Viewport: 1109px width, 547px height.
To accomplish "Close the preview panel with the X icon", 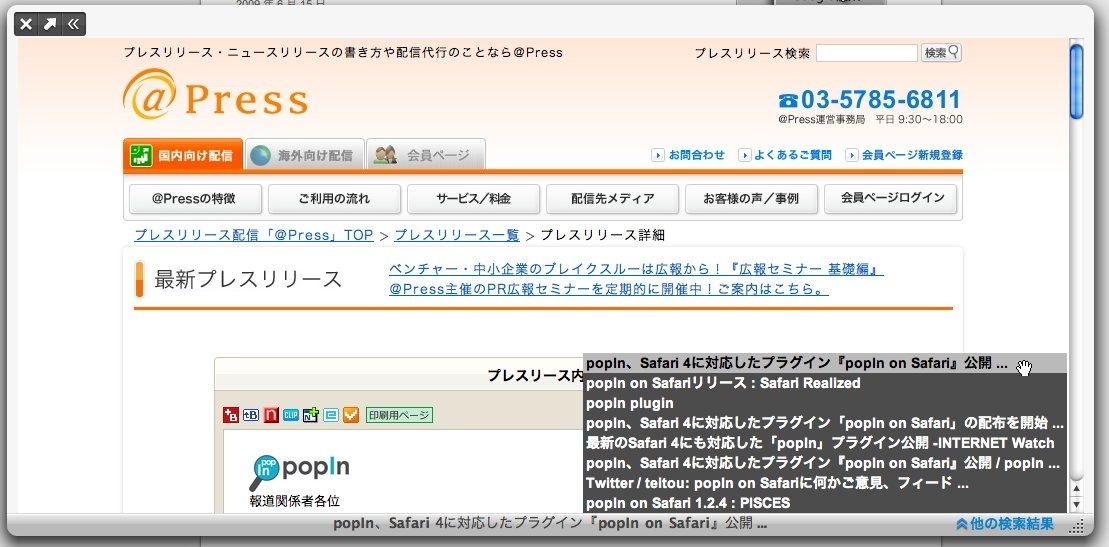I will tap(26, 25).
